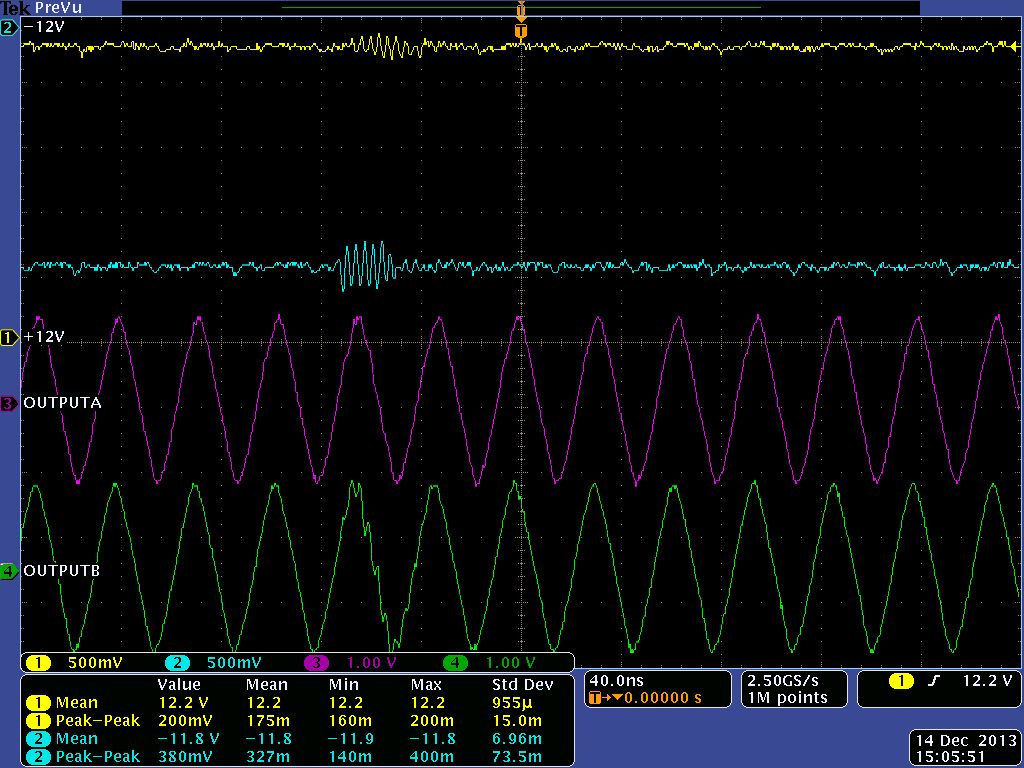Image resolution: width=1024 pixels, height=768 pixels.
Task: Click channel 2 badge in Peak-Peak row
Action: coord(39,758)
